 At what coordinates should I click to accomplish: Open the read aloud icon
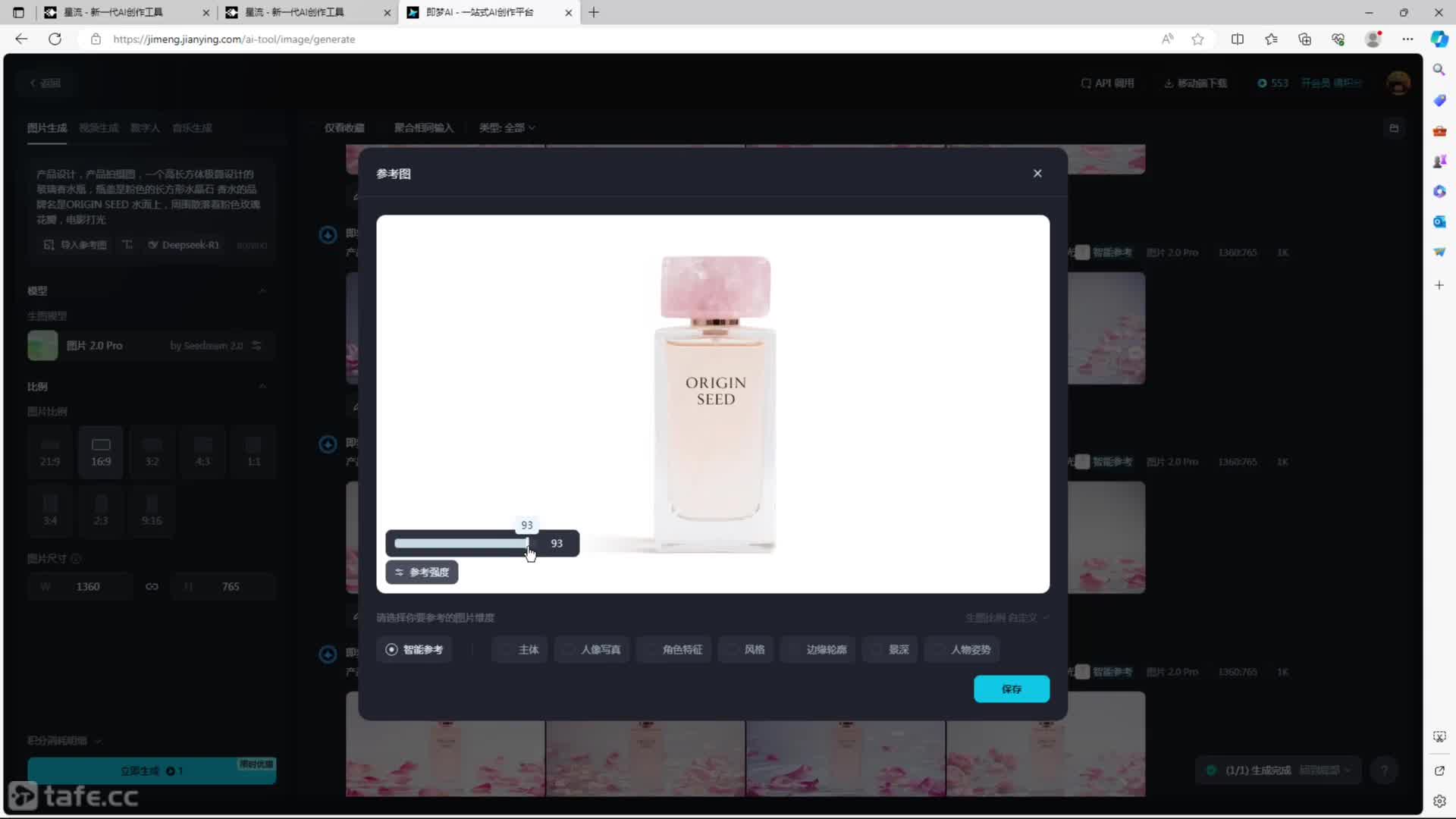click(1167, 39)
